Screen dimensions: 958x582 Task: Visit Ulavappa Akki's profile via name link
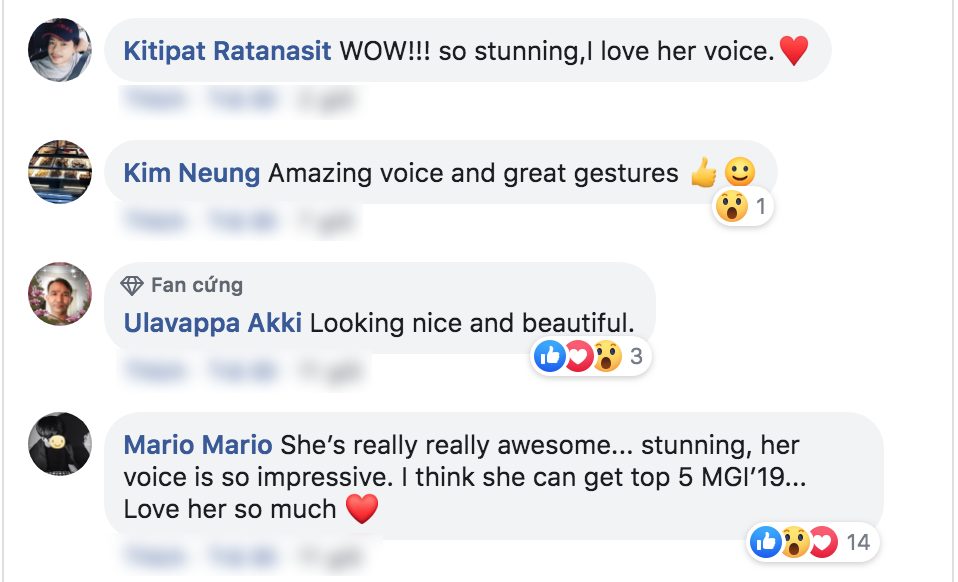click(x=212, y=323)
